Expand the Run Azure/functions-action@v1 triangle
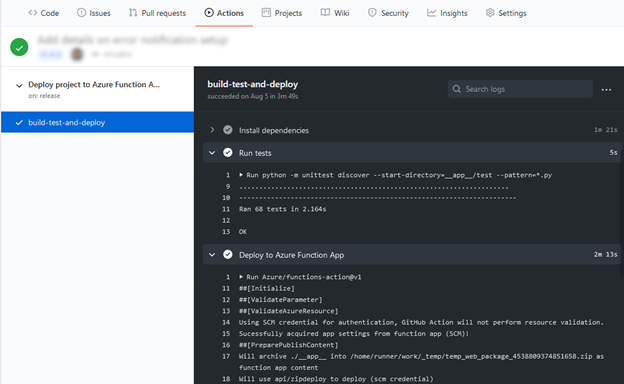 241,277
